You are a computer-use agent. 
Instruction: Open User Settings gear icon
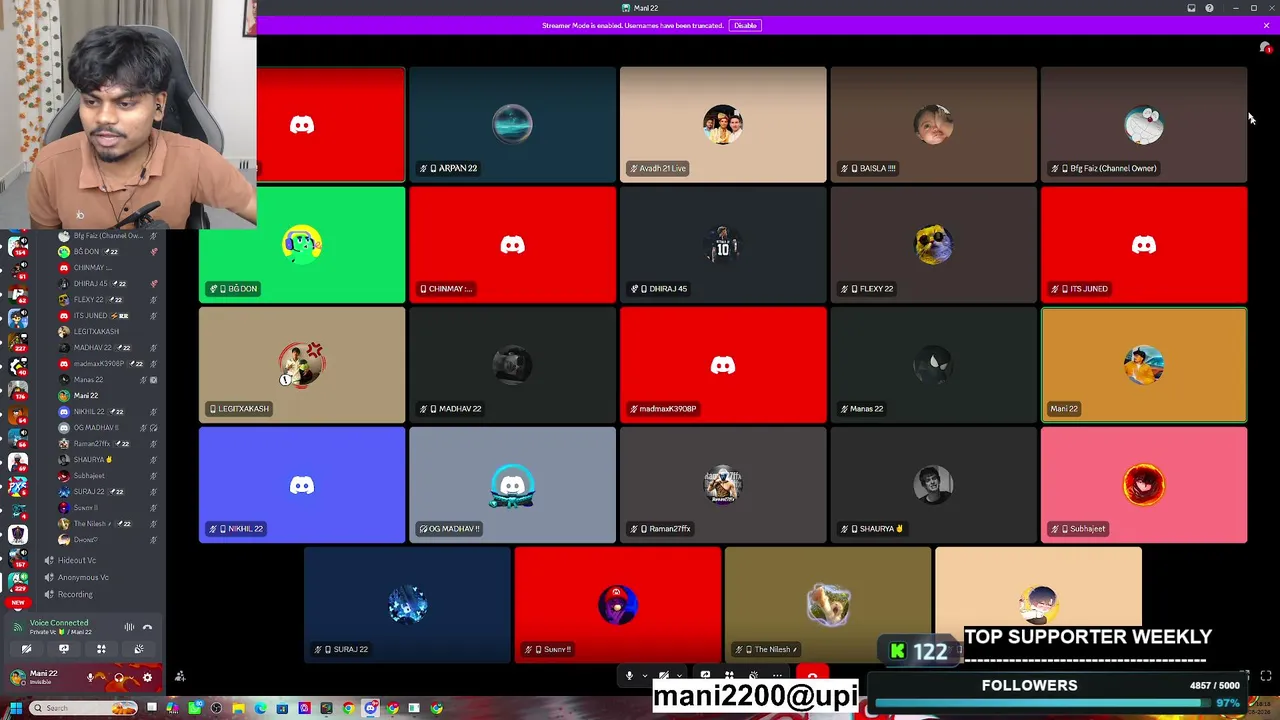click(147, 677)
